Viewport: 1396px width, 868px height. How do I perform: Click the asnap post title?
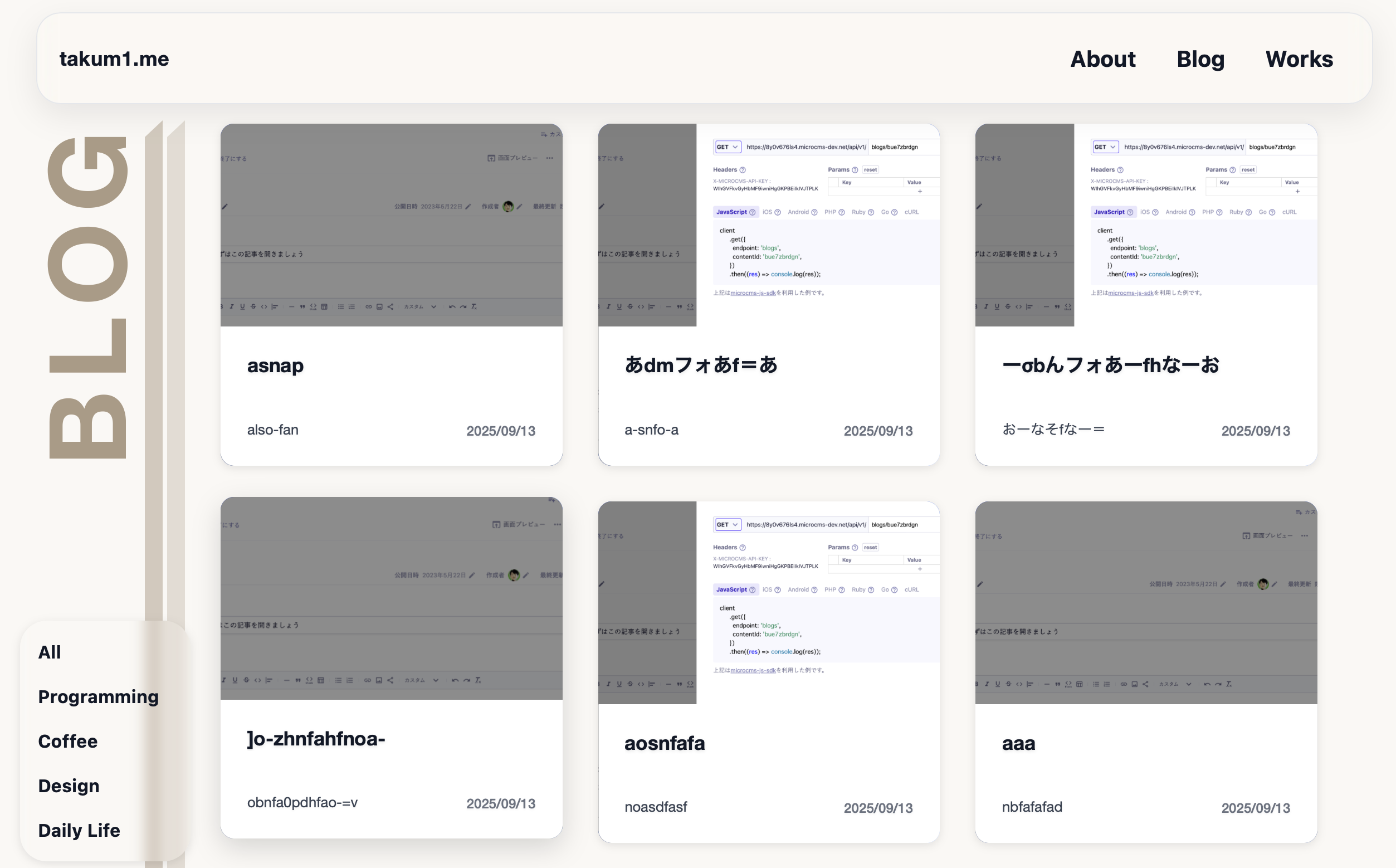(x=275, y=365)
